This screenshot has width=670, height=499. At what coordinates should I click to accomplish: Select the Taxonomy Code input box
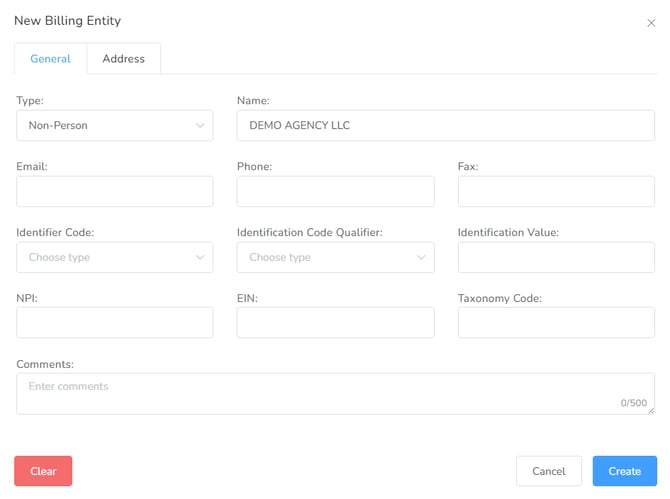556,322
